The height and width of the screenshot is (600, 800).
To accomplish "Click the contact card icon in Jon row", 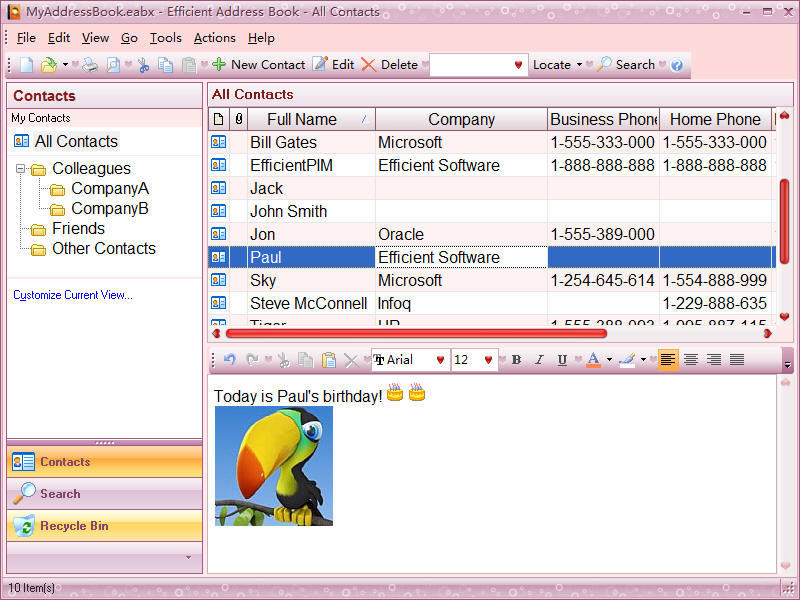I will click(218, 234).
